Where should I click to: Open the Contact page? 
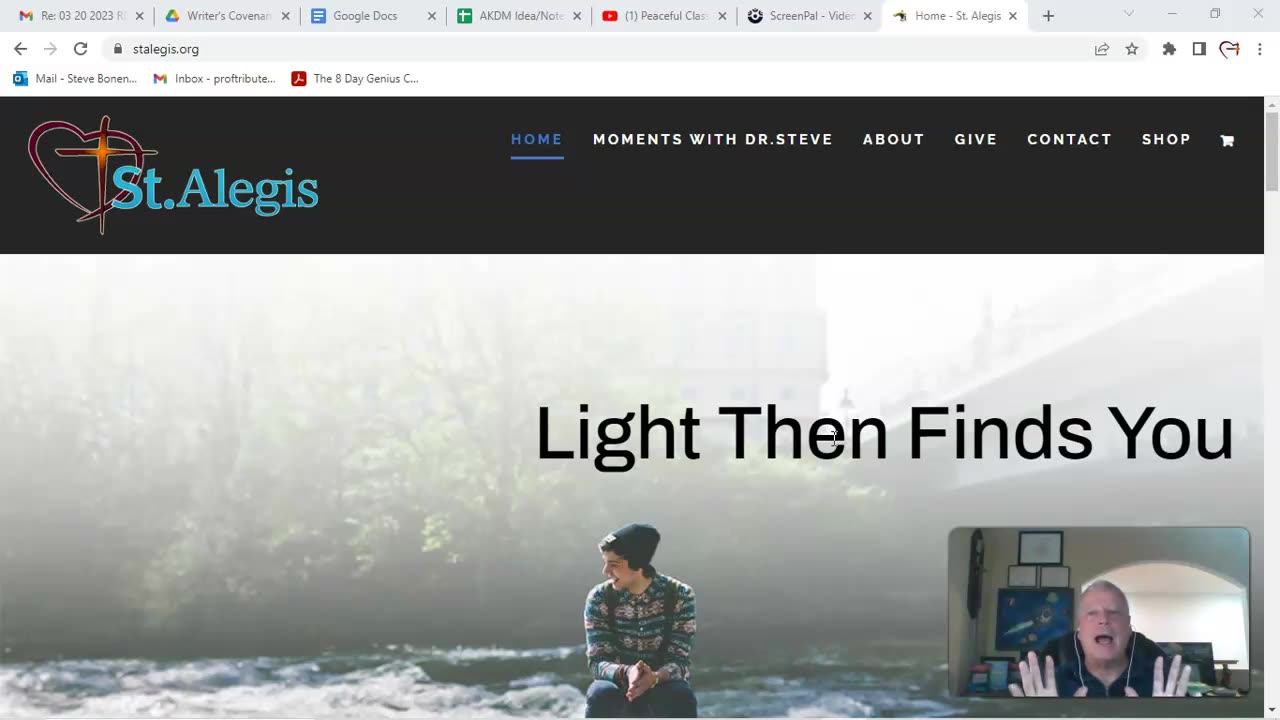point(1069,139)
